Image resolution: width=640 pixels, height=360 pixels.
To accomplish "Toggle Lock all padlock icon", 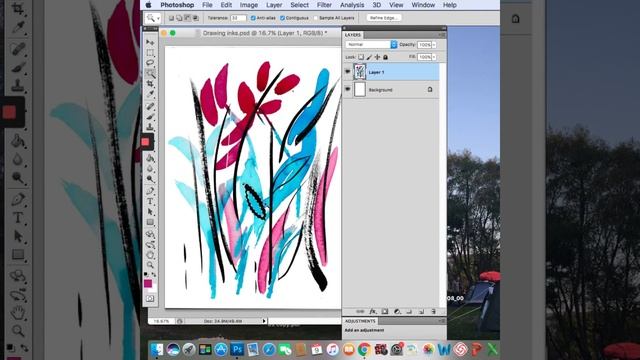I will tap(385, 57).
